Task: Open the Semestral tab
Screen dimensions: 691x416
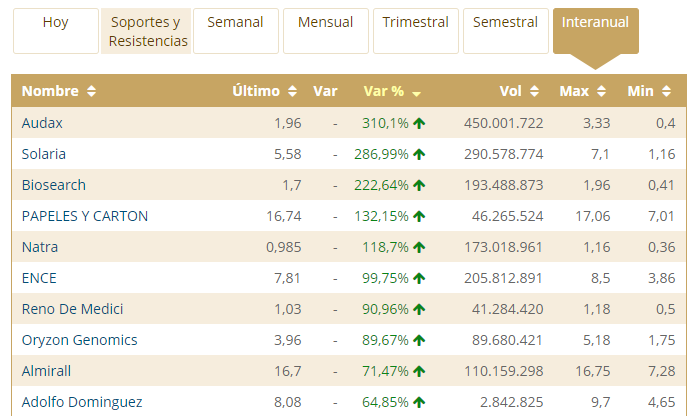Action: [x=505, y=22]
